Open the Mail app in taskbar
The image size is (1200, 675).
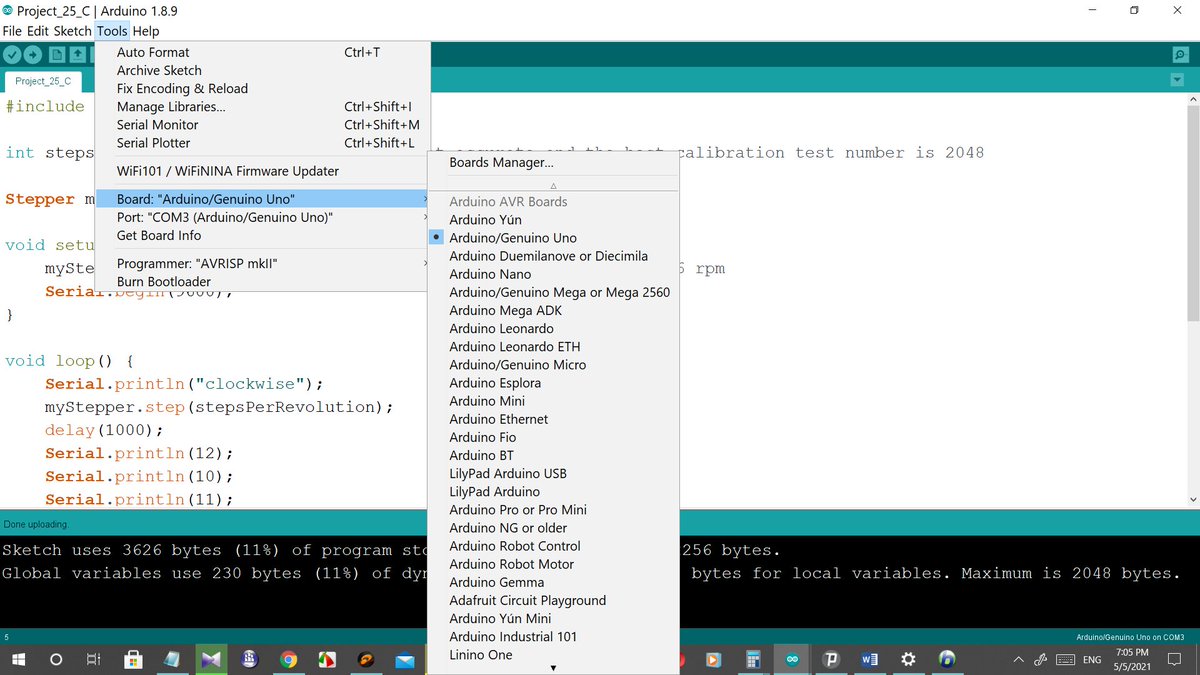pos(404,660)
